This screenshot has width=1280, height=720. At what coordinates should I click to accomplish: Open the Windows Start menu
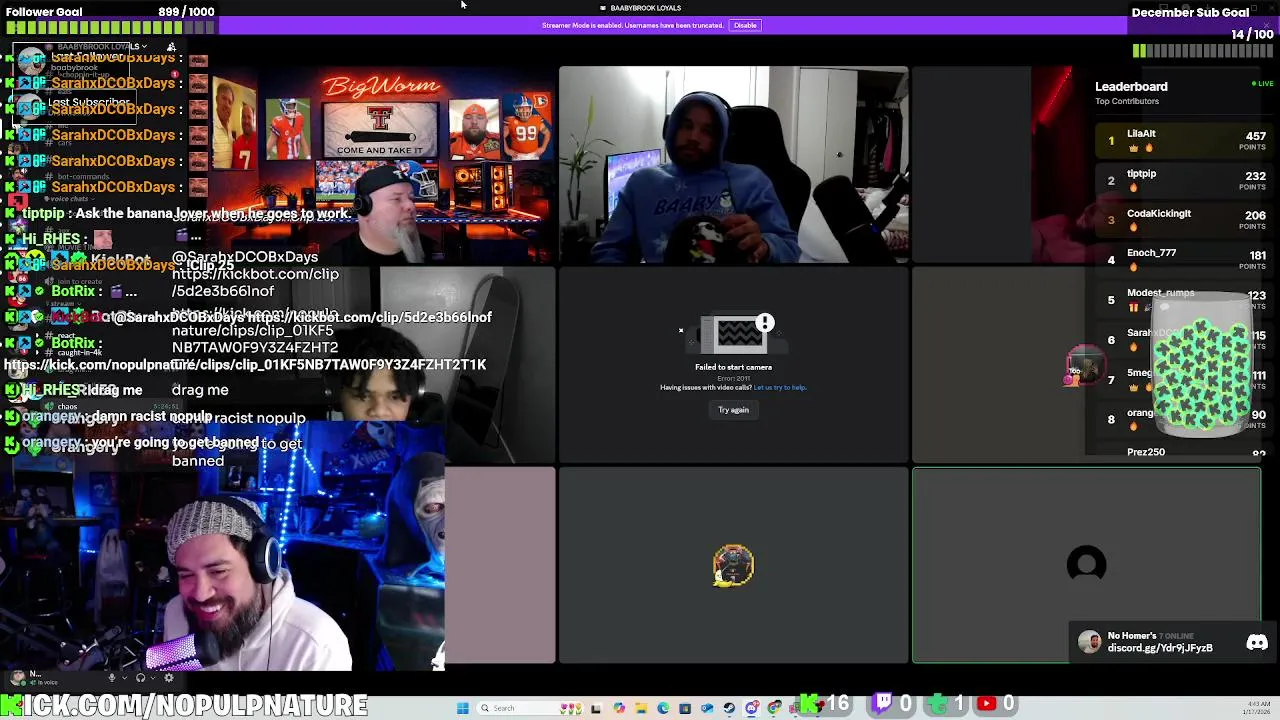463,708
